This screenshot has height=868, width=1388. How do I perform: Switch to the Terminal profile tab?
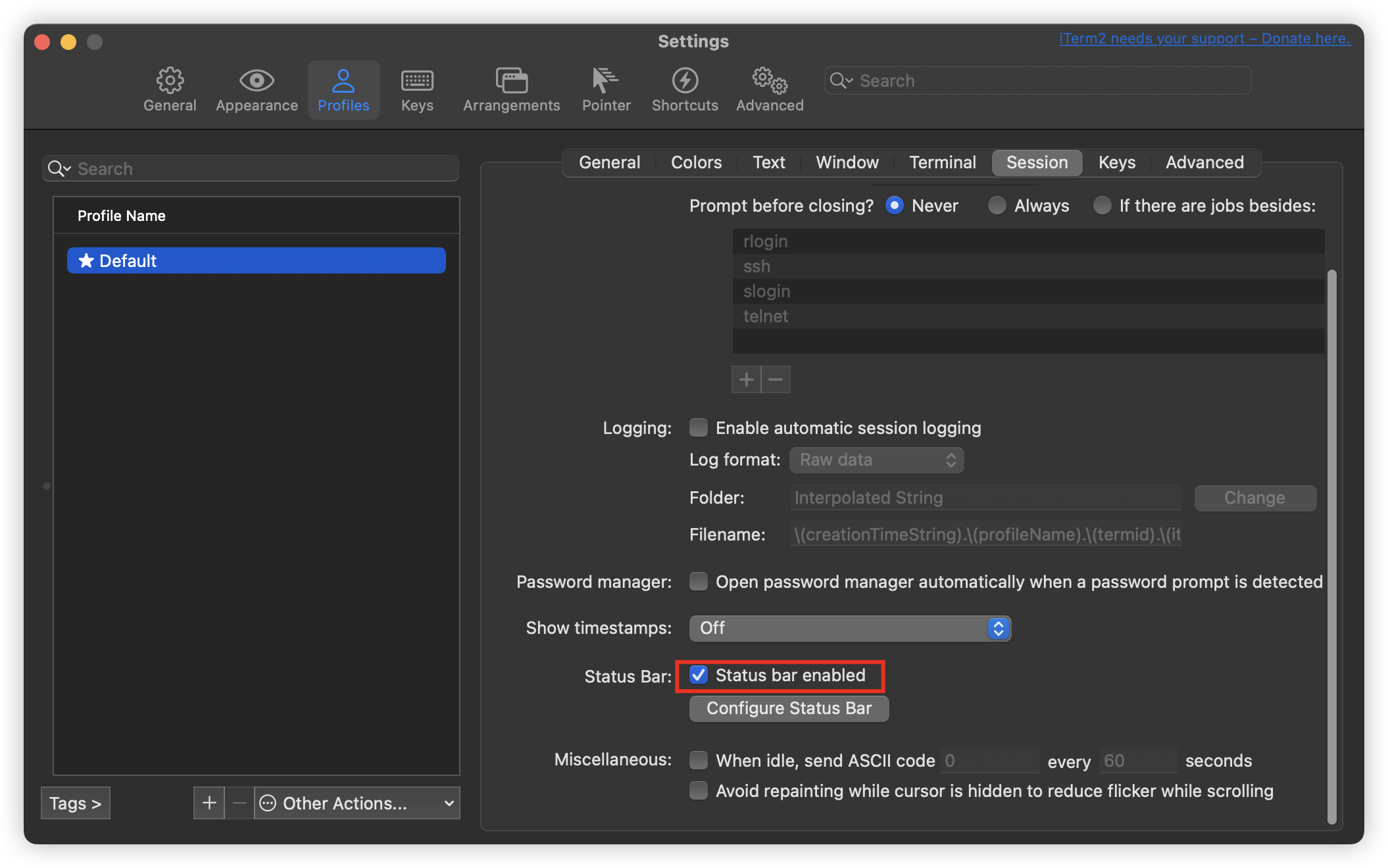[942, 162]
